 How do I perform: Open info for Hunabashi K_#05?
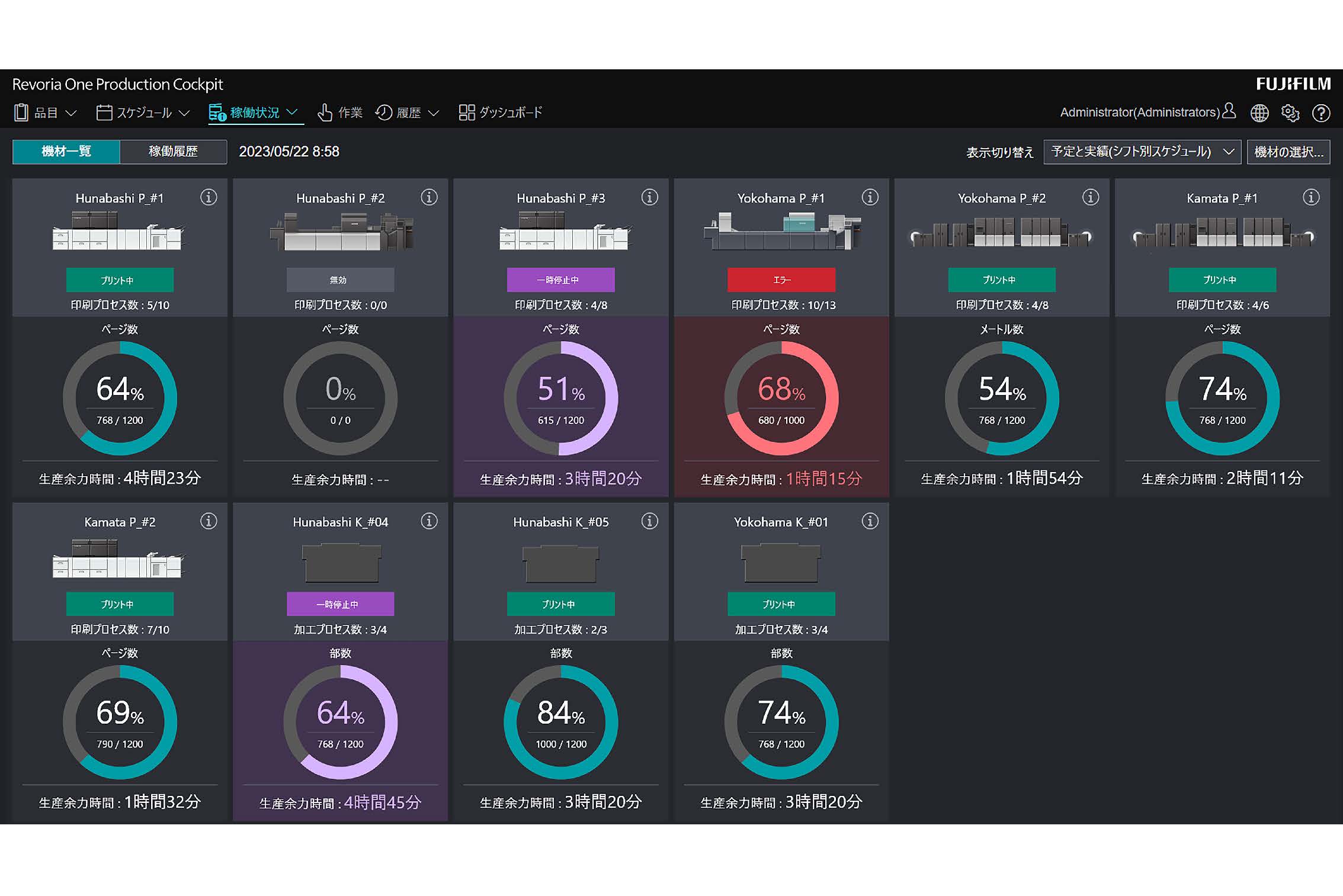pos(649,521)
